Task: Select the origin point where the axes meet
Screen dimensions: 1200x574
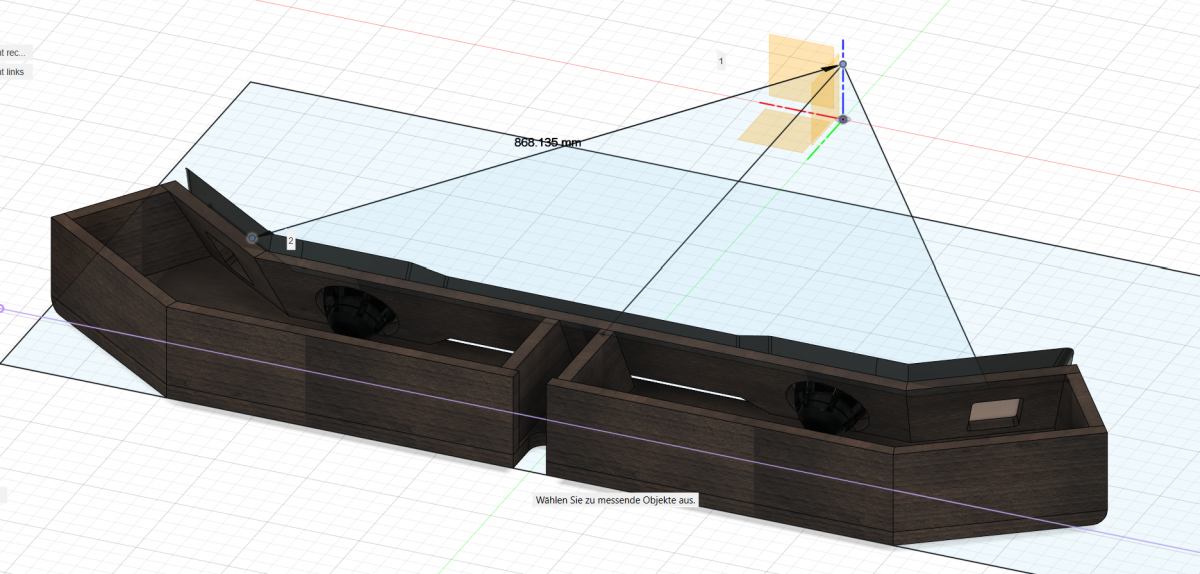Action: 843,119
